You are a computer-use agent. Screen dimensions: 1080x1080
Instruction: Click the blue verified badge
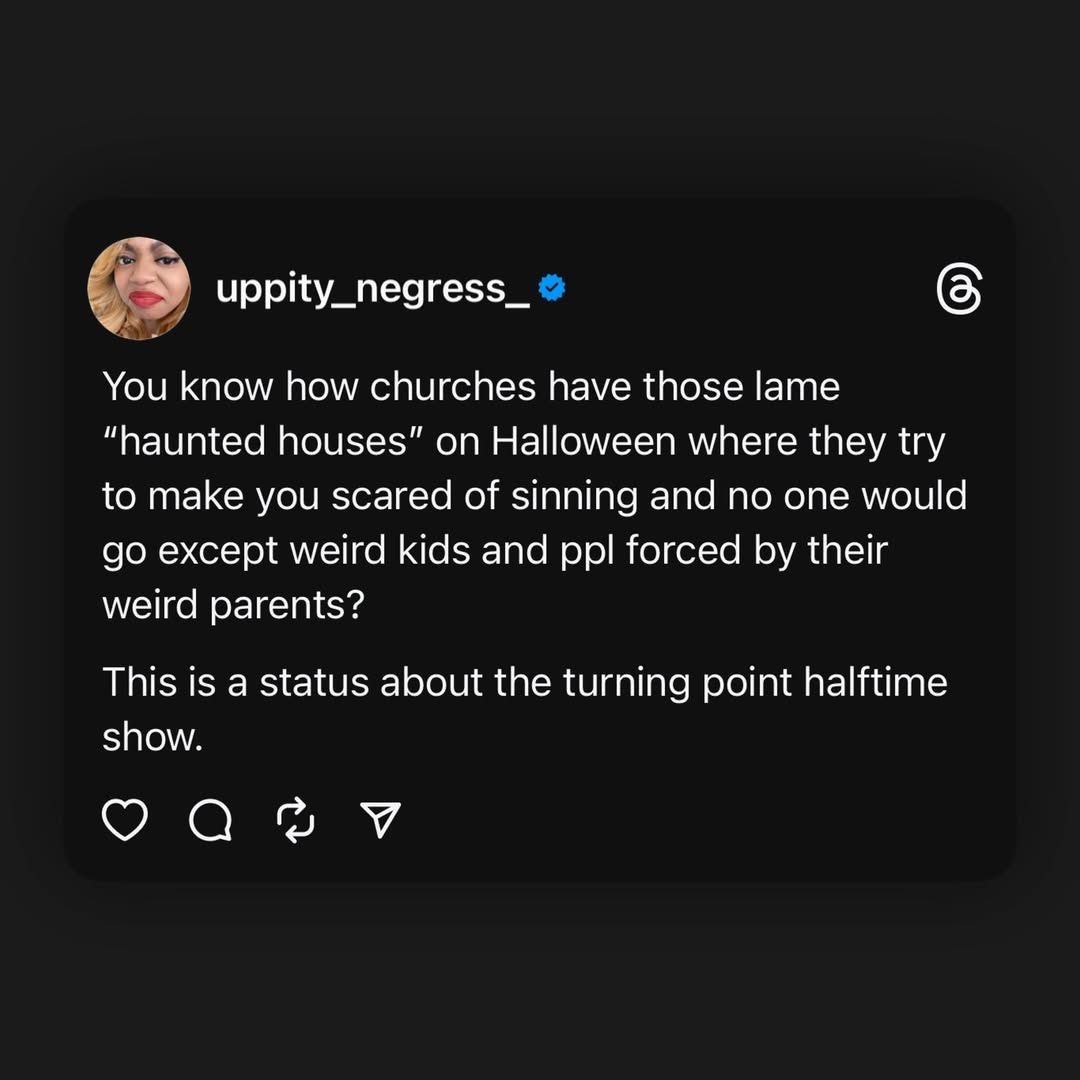(552, 288)
